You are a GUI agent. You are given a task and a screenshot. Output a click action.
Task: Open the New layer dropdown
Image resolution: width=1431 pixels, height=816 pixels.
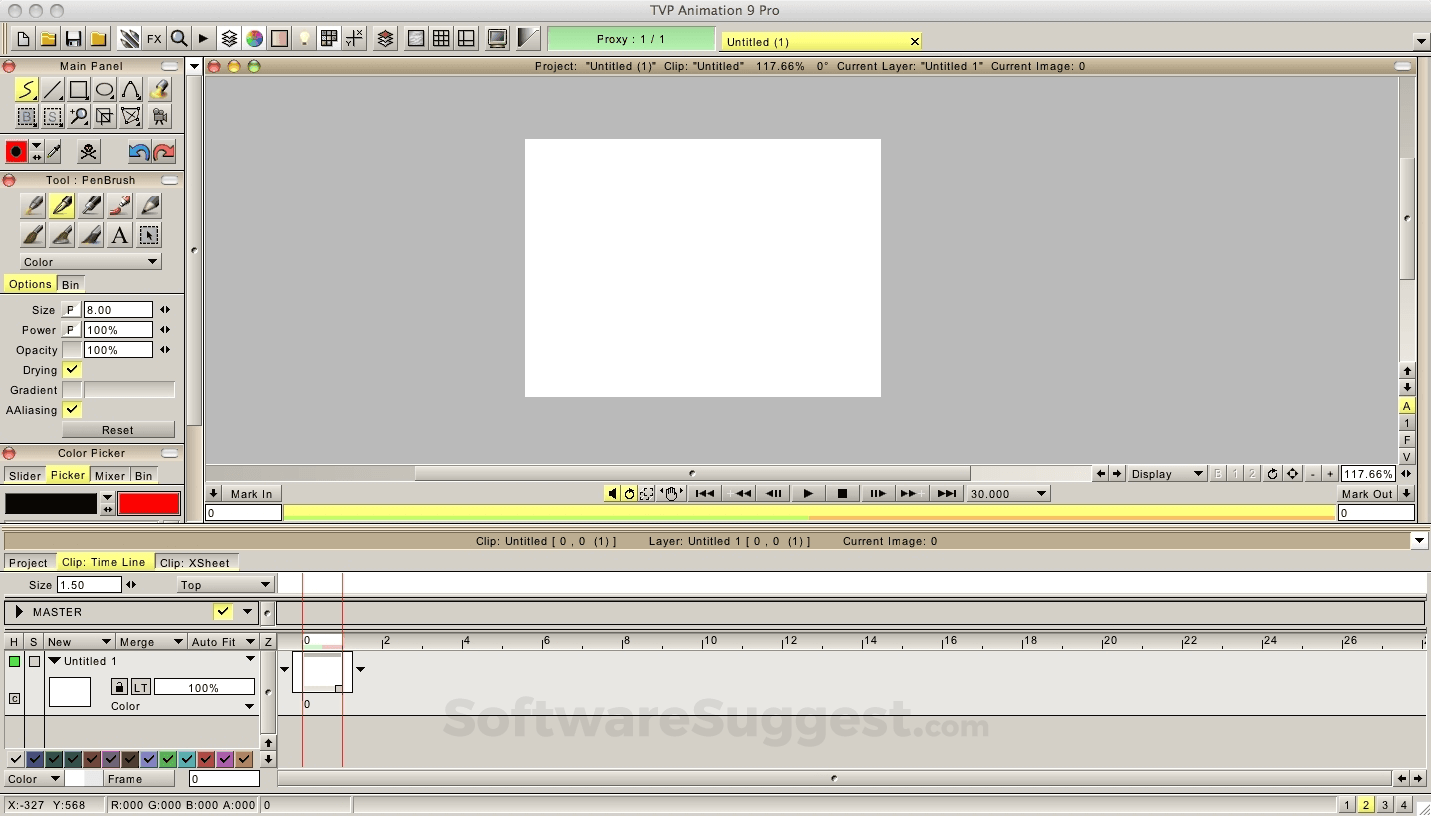point(79,642)
